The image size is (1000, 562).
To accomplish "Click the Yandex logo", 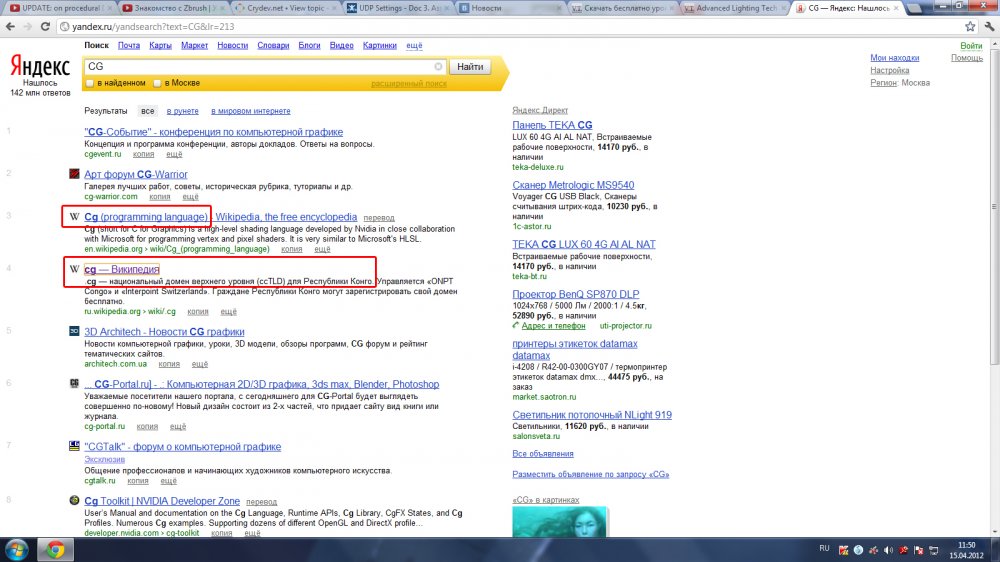I will coord(40,66).
